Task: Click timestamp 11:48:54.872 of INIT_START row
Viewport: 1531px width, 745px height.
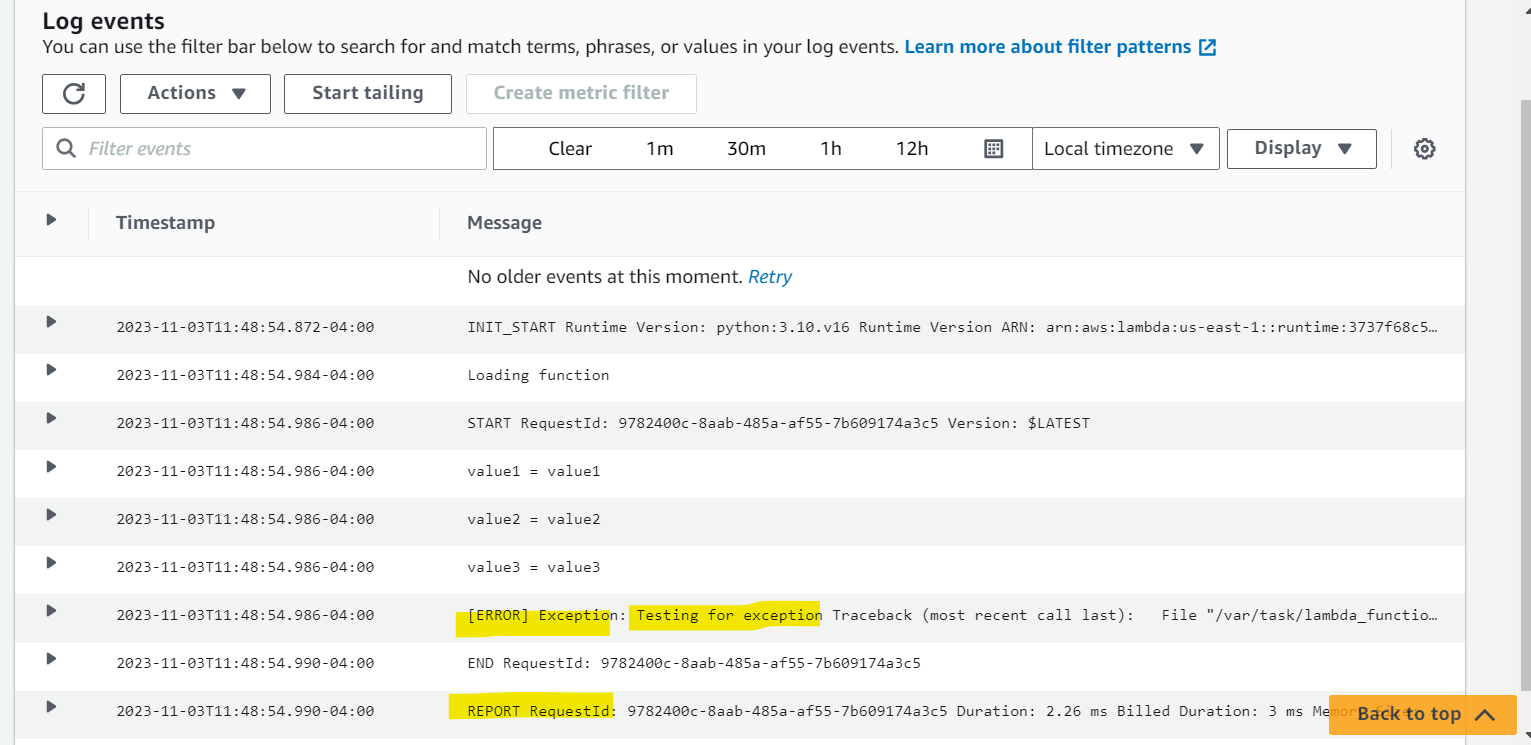Action: 245,327
